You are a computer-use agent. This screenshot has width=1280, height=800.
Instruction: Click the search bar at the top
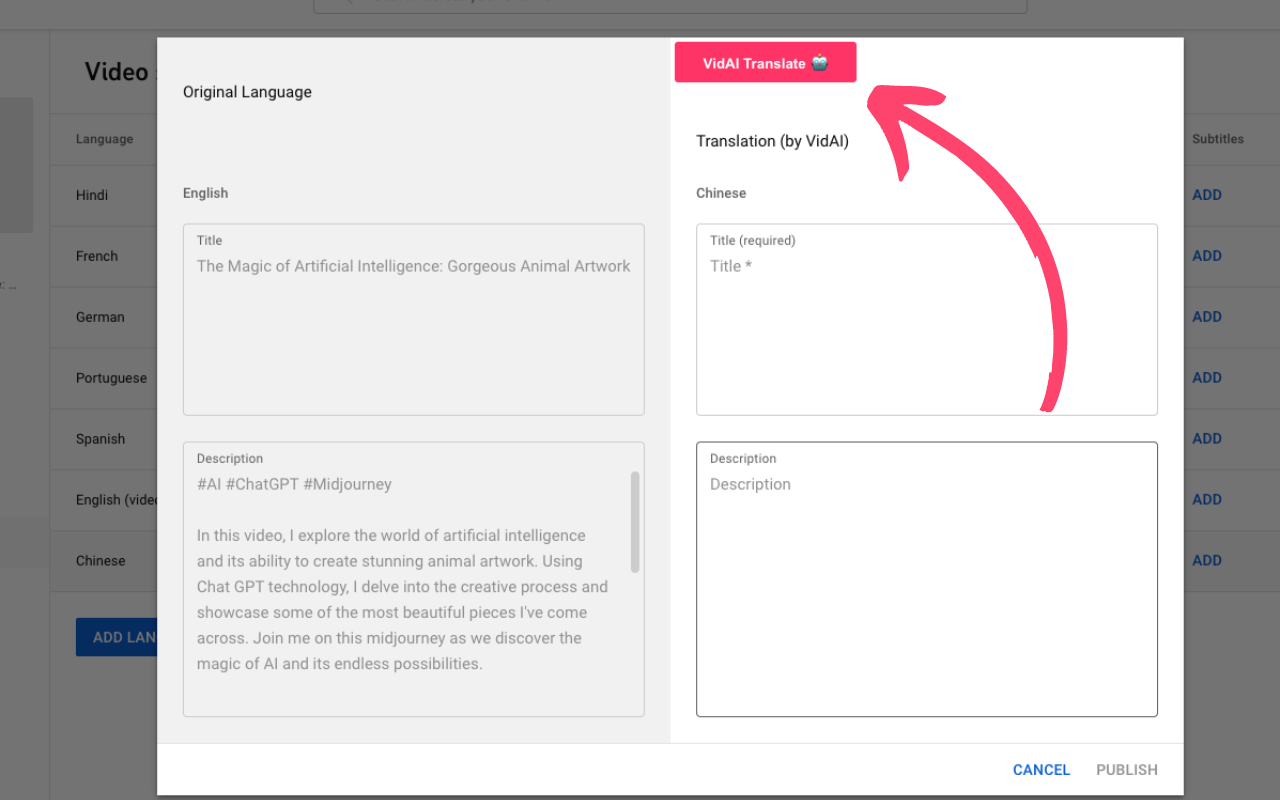tap(670, 5)
